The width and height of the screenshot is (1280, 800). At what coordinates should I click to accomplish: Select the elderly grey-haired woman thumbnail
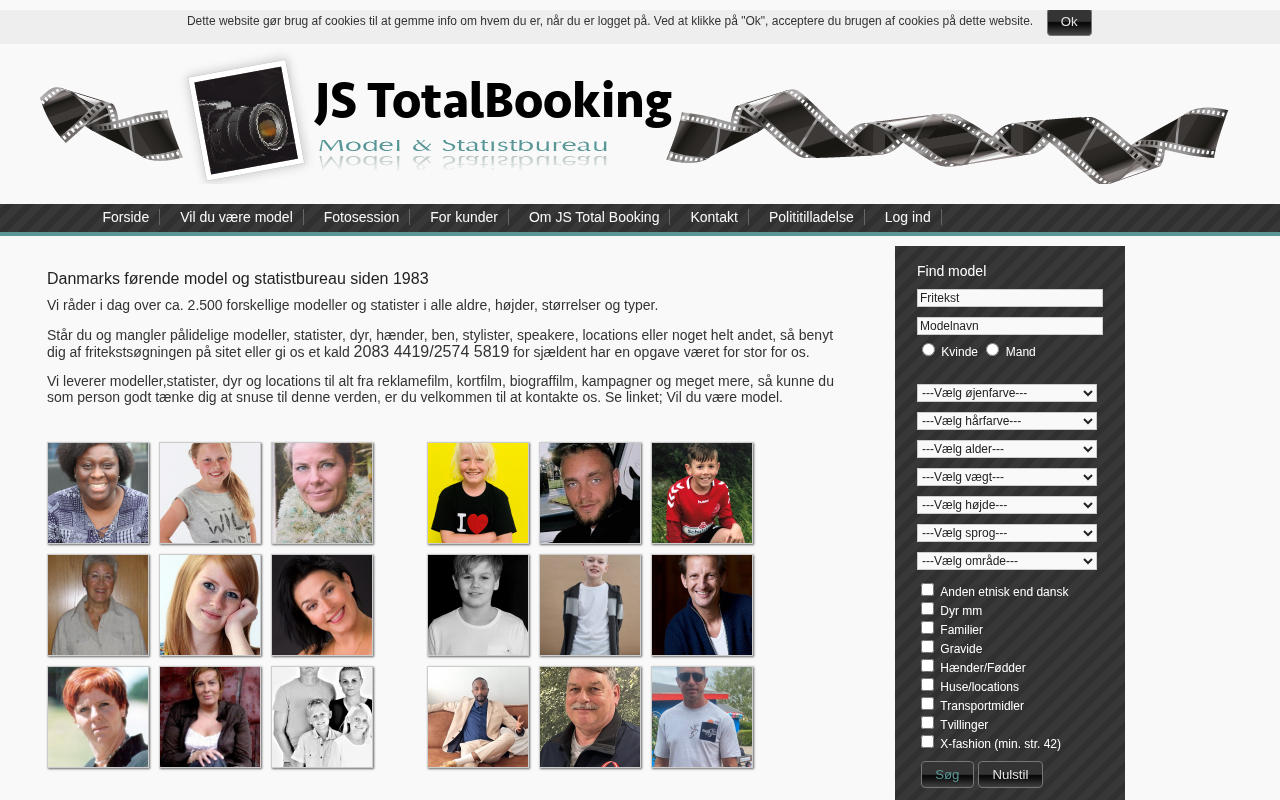click(98, 605)
